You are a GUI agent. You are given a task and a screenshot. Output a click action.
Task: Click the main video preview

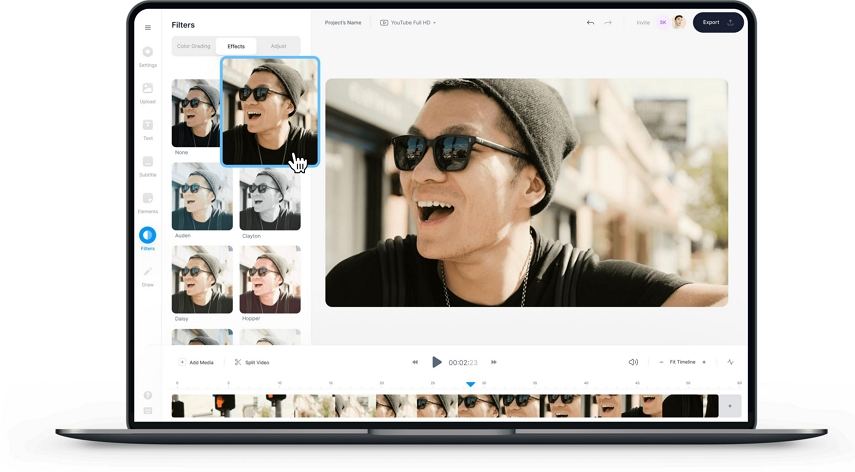pyautogui.click(x=526, y=192)
